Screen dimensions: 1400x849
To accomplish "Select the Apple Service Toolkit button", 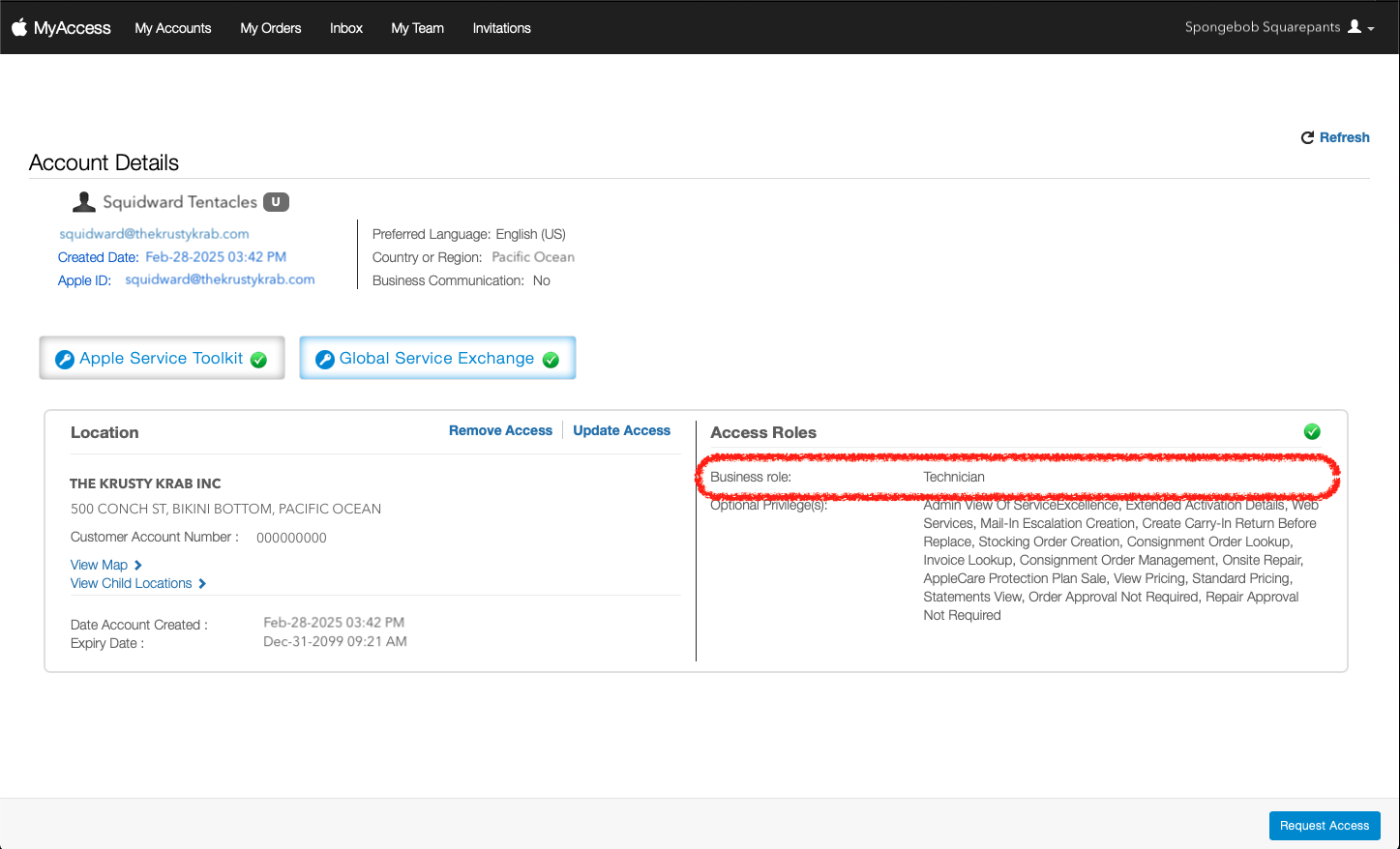I will tap(162, 358).
